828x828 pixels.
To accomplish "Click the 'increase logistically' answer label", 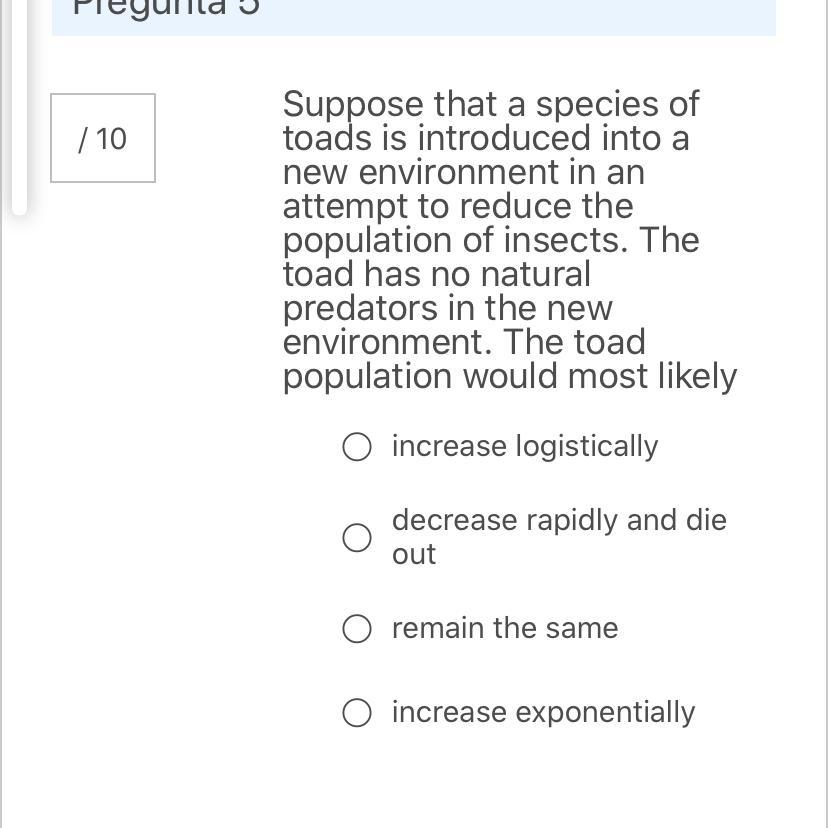I will click(525, 447).
